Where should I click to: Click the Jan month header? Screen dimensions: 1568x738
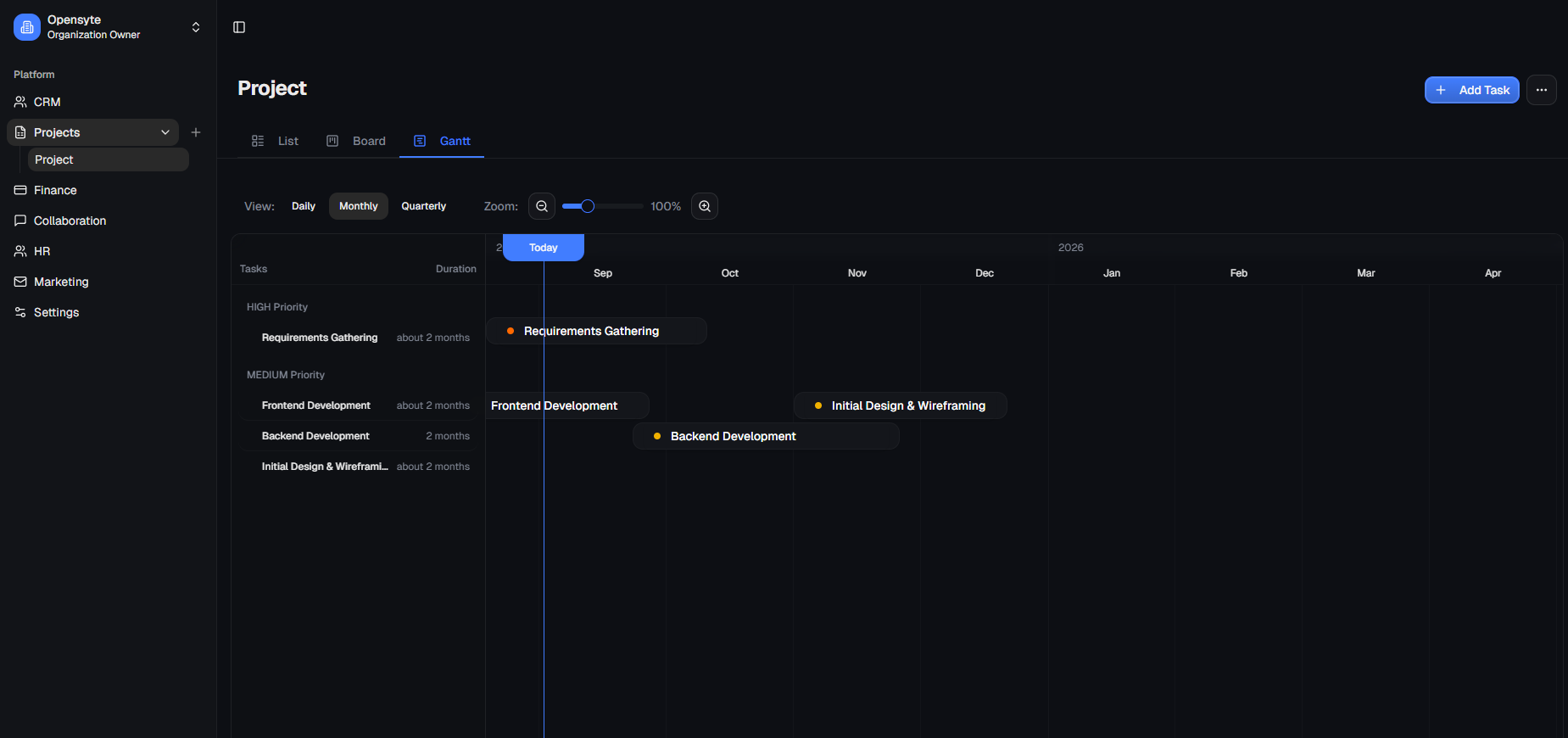[1112, 273]
